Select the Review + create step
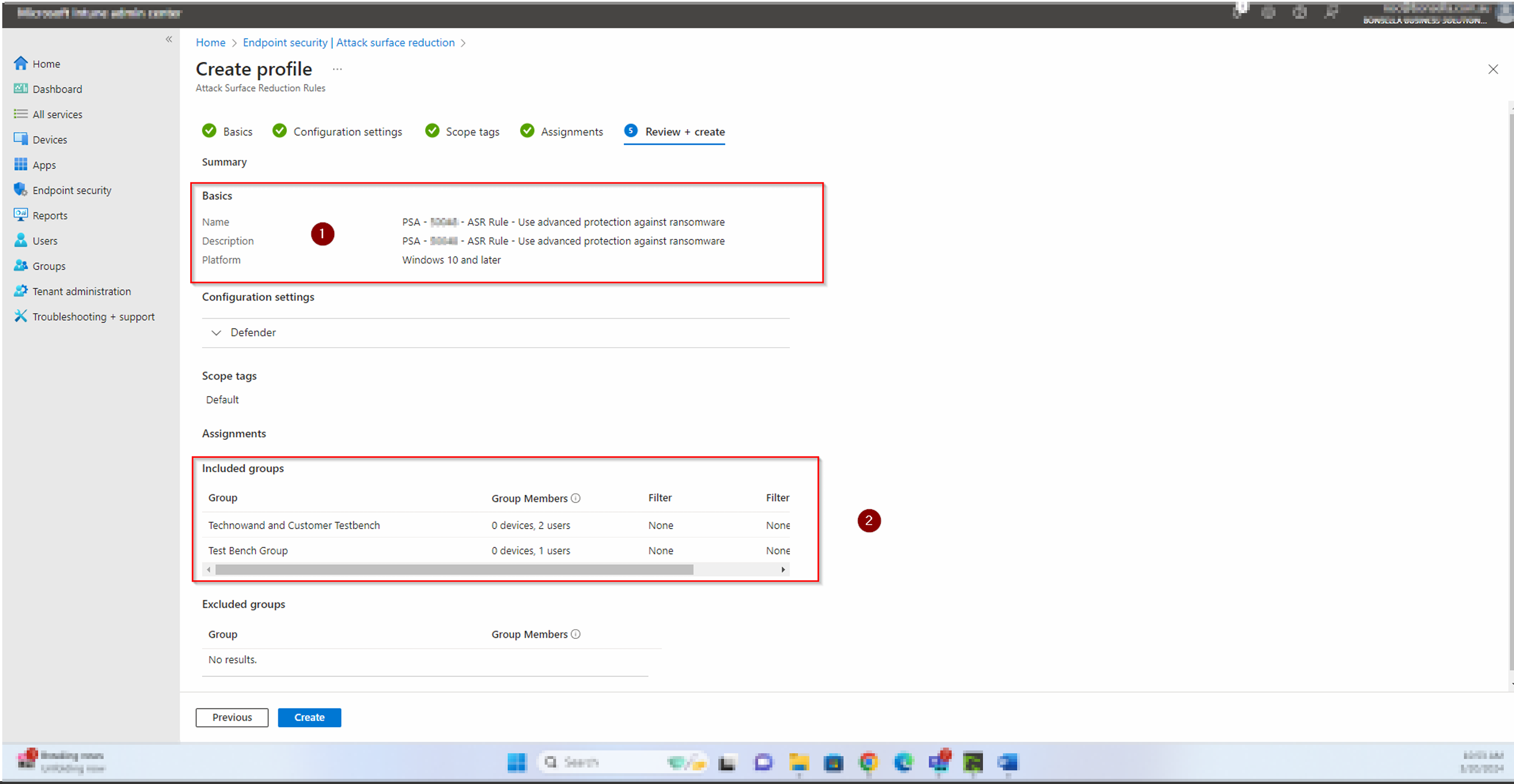The height and width of the screenshot is (784, 1514). 674,131
